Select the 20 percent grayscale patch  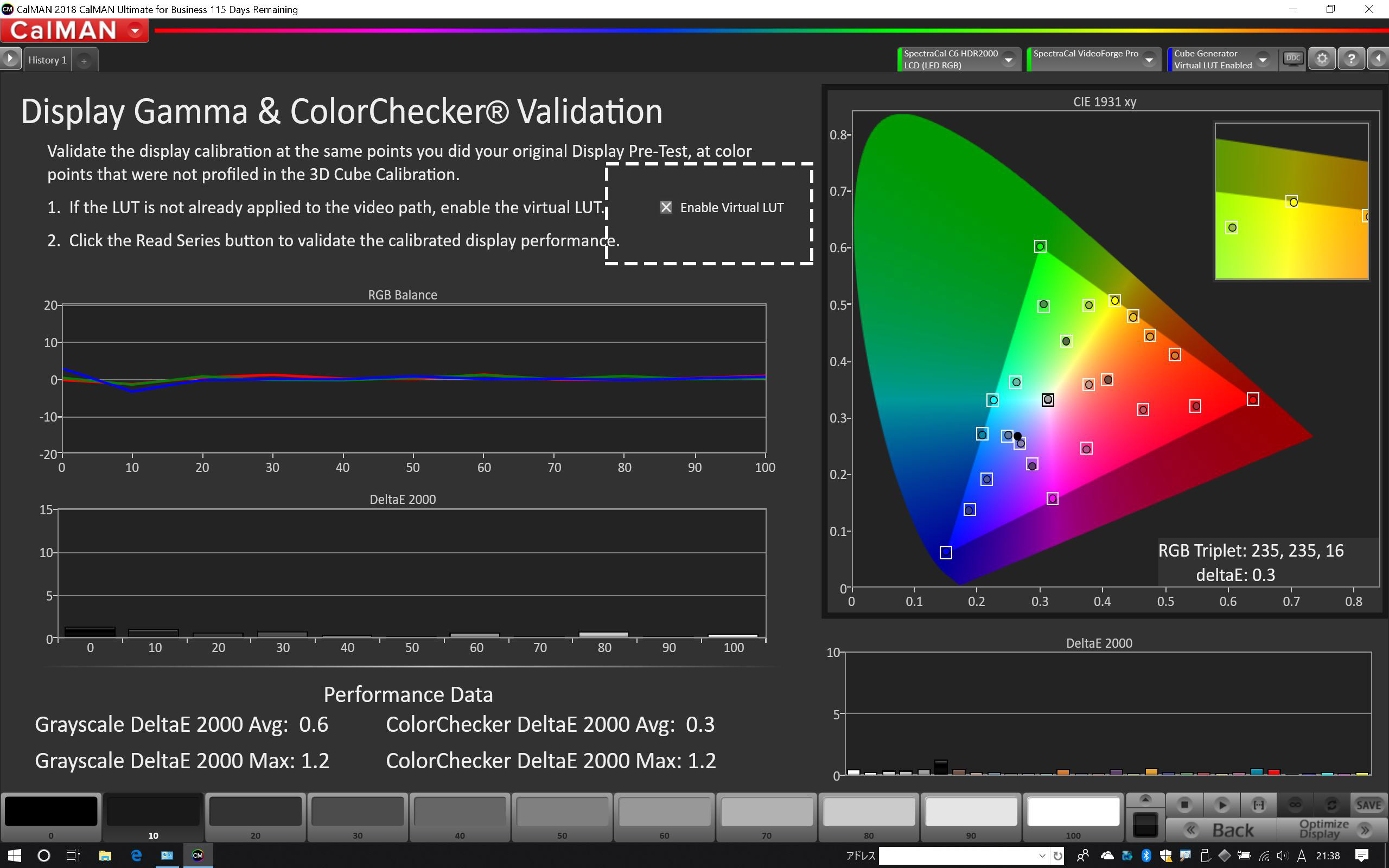256,817
